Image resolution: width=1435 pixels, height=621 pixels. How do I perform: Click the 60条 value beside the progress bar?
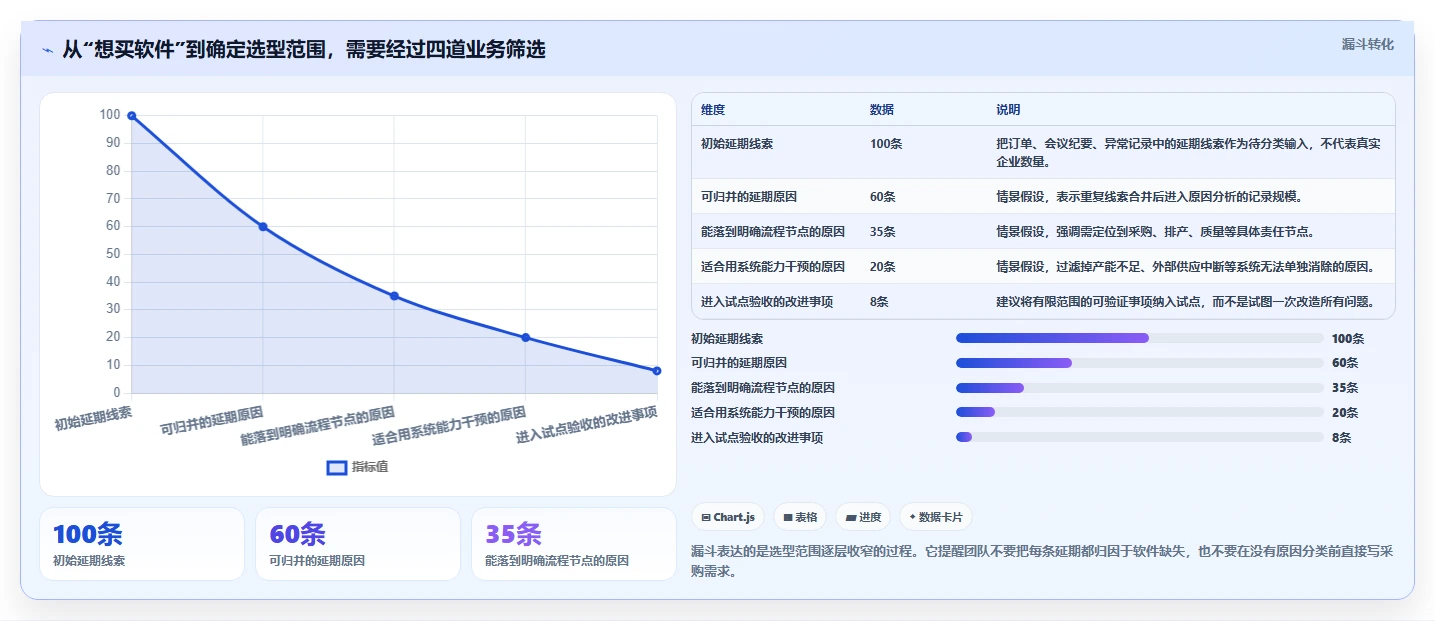click(1345, 363)
